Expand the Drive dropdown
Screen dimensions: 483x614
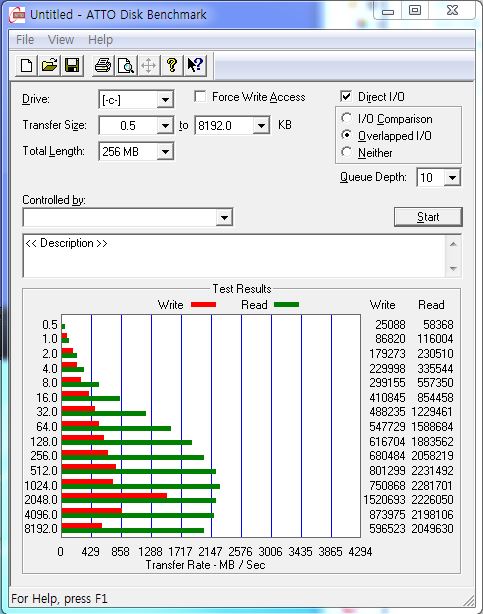click(165, 100)
